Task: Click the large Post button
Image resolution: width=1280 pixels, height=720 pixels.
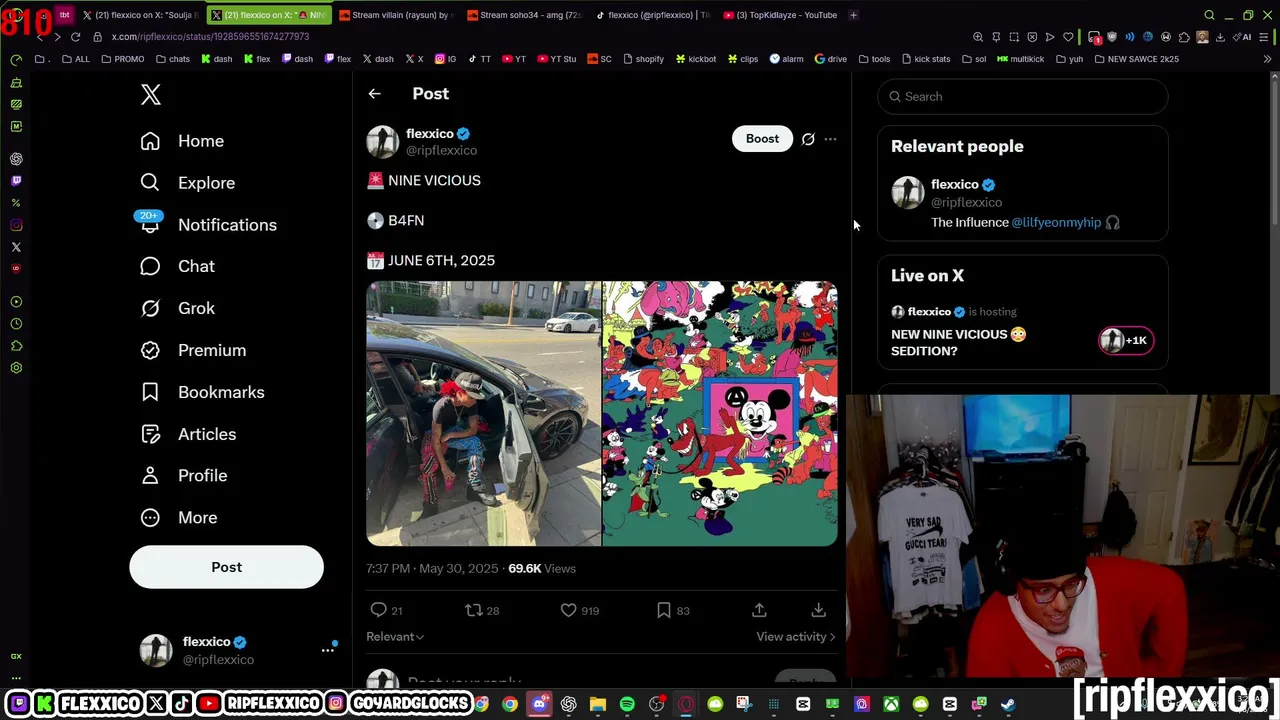Action: point(226,567)
